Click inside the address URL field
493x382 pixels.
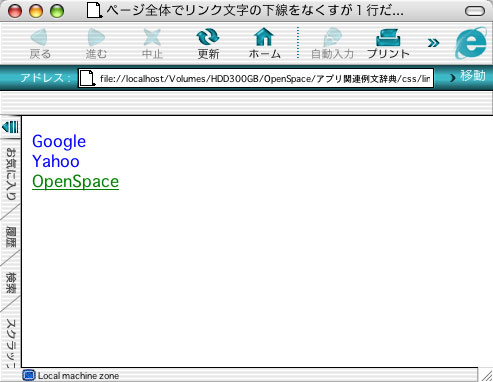tap(256, 78)
